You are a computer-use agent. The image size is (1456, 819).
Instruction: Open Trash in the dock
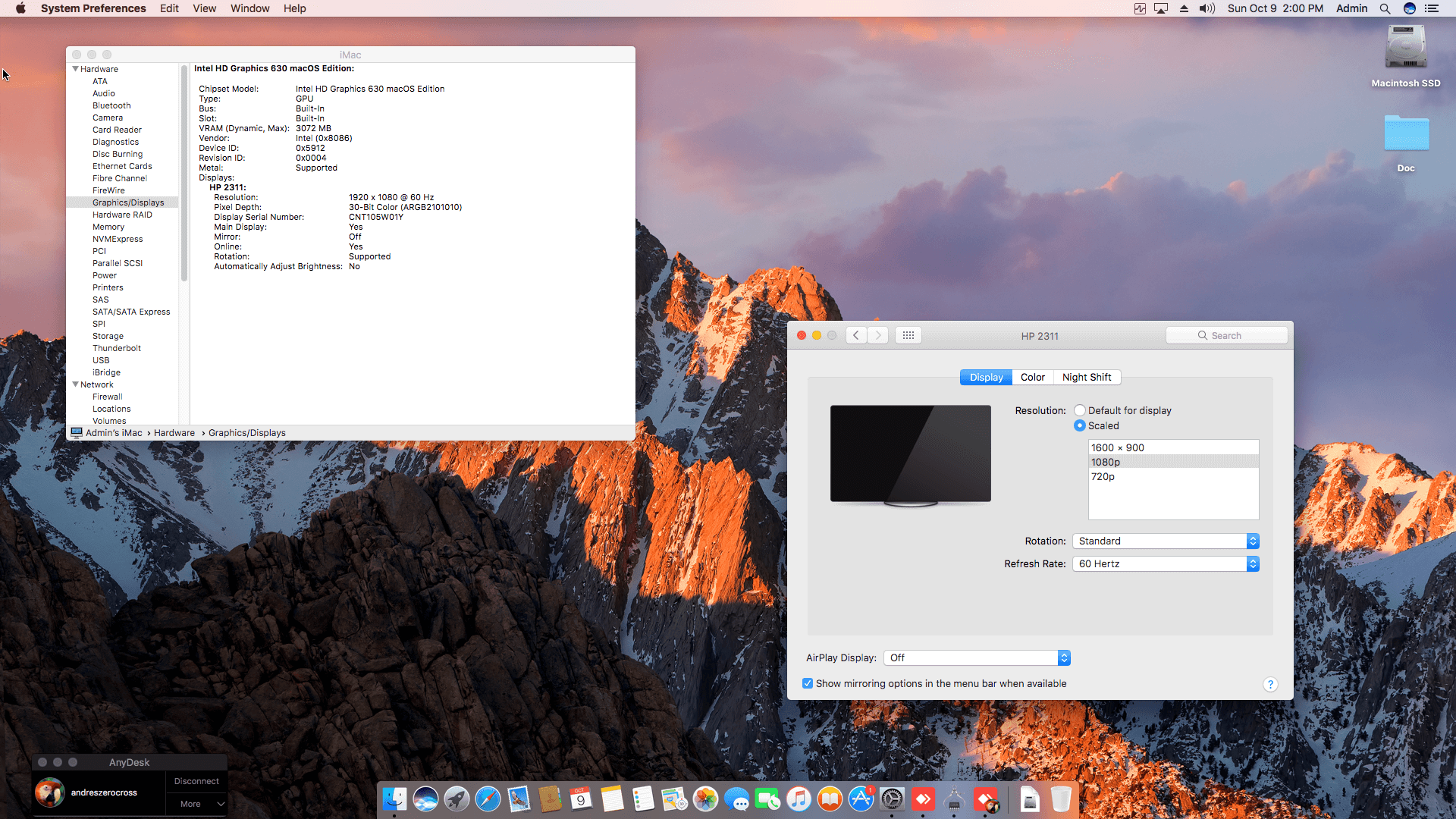1061,799
